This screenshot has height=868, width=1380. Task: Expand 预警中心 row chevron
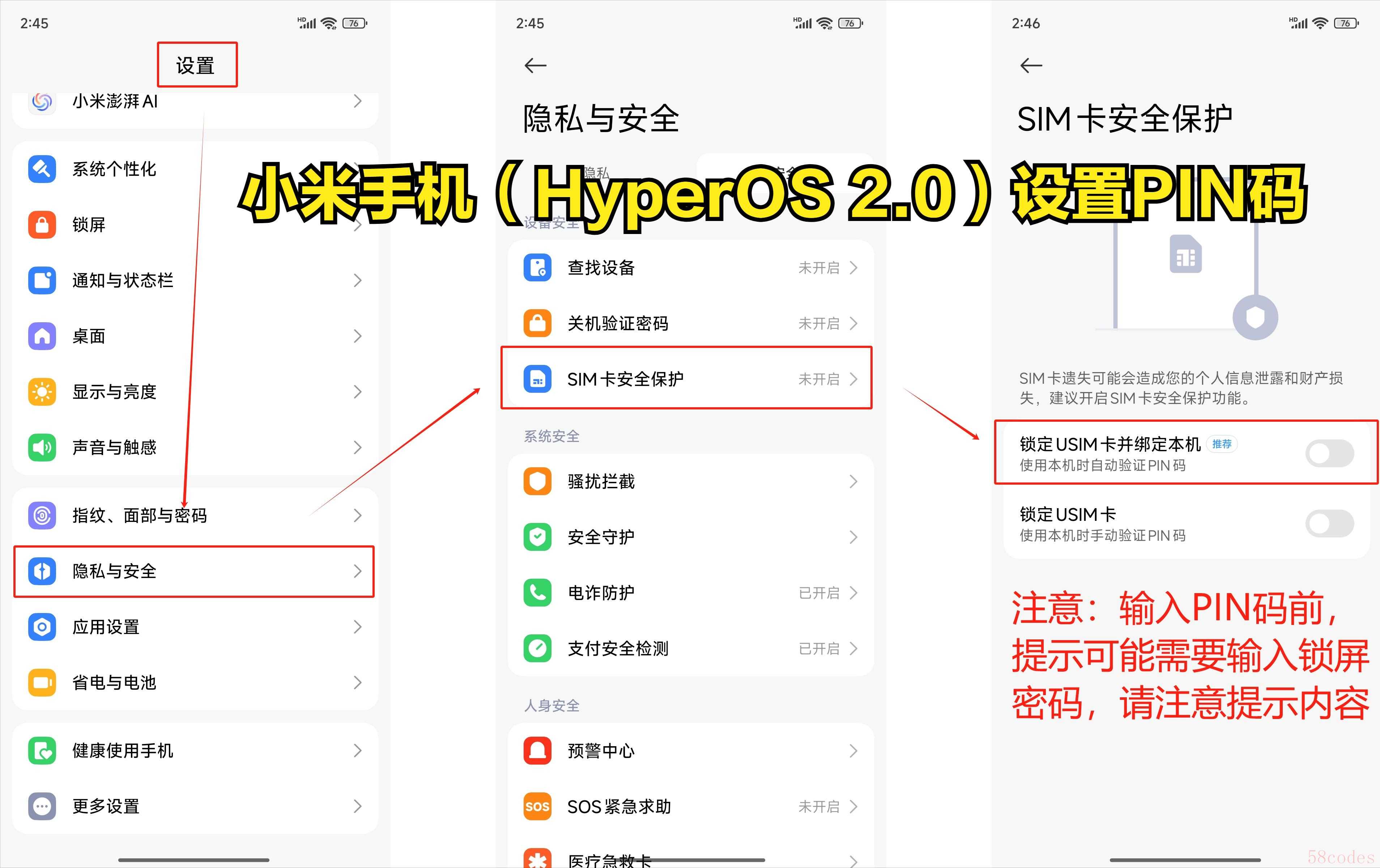(x=853, y=751)
